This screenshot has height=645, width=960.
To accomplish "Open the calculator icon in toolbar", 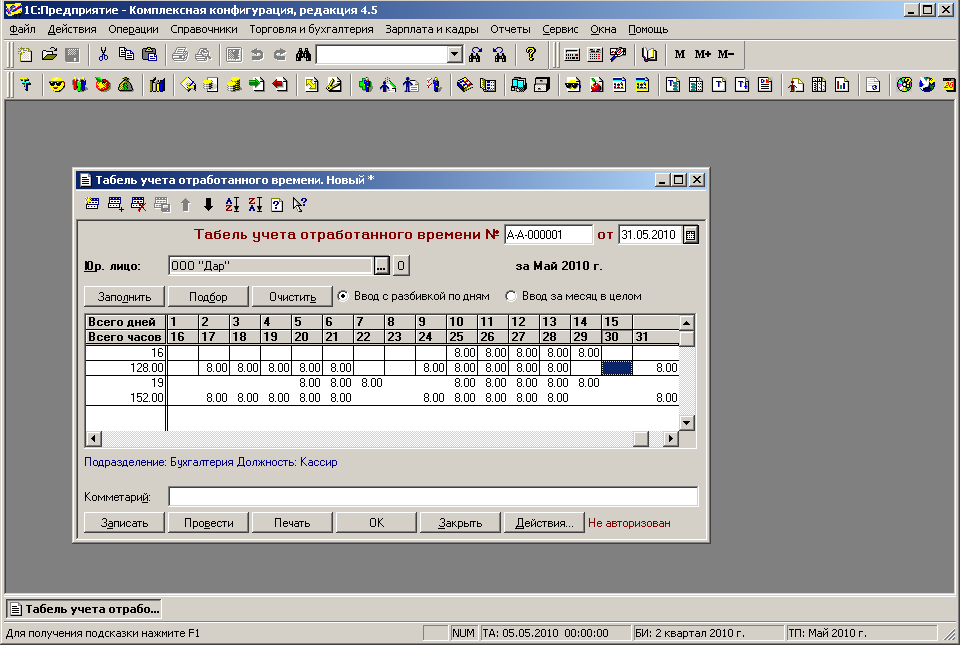I will (572, 54).
